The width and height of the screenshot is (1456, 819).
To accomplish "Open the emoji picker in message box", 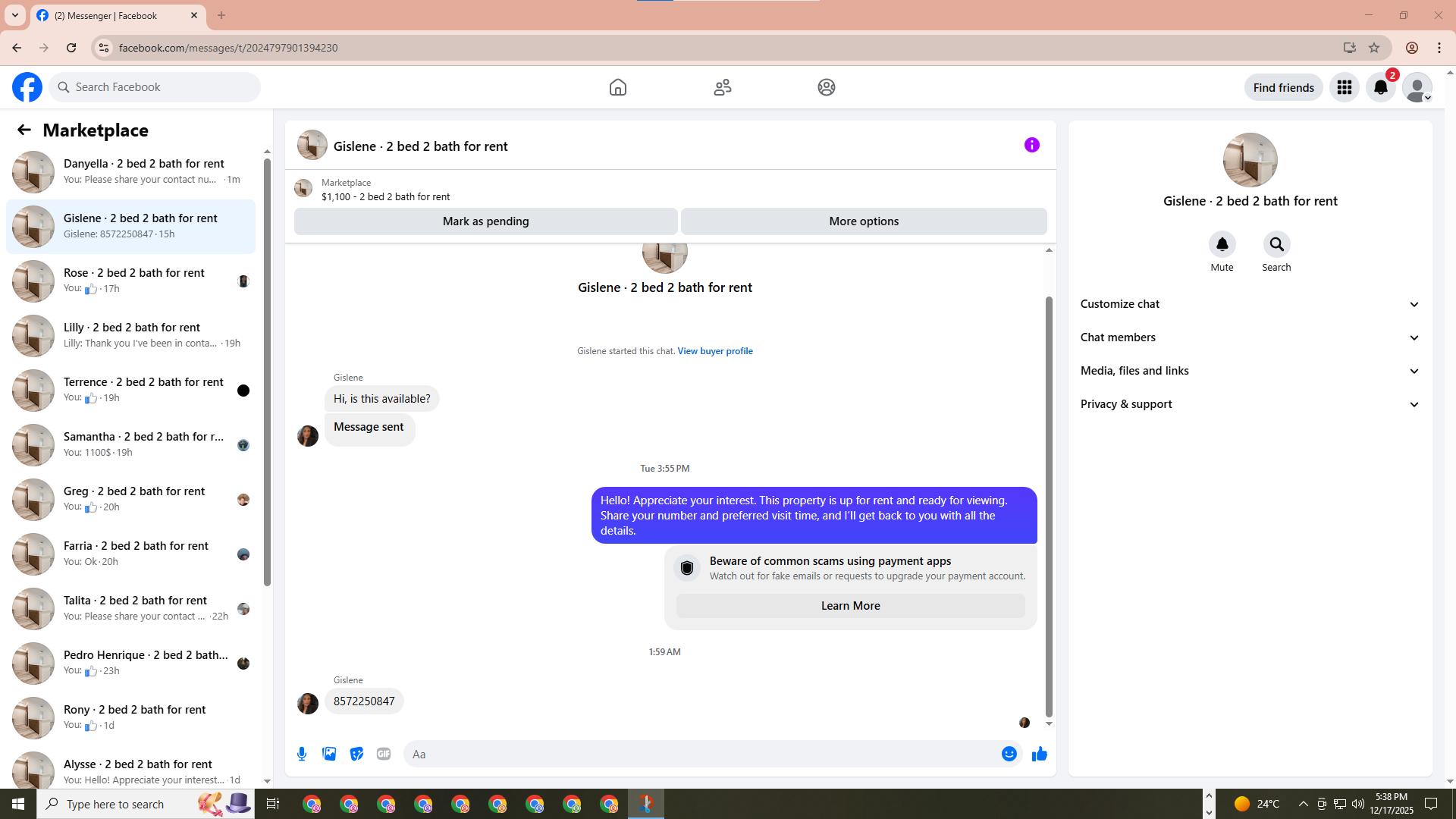I will (x=1009, y=754).
